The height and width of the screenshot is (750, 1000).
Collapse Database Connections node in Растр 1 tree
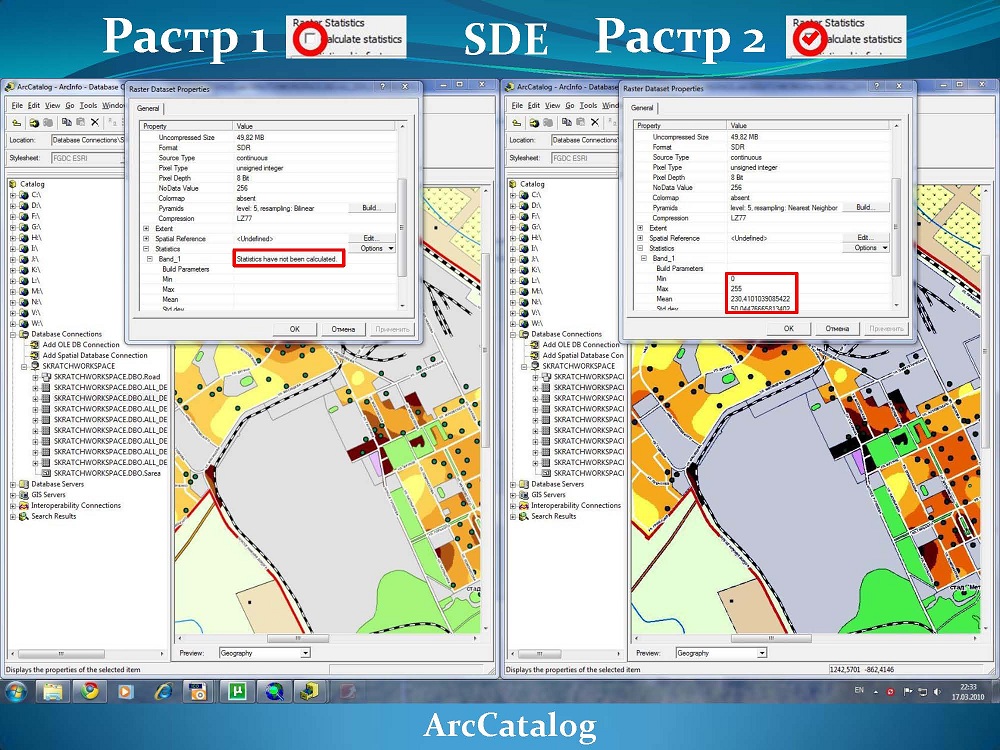[x=13, y=334]
